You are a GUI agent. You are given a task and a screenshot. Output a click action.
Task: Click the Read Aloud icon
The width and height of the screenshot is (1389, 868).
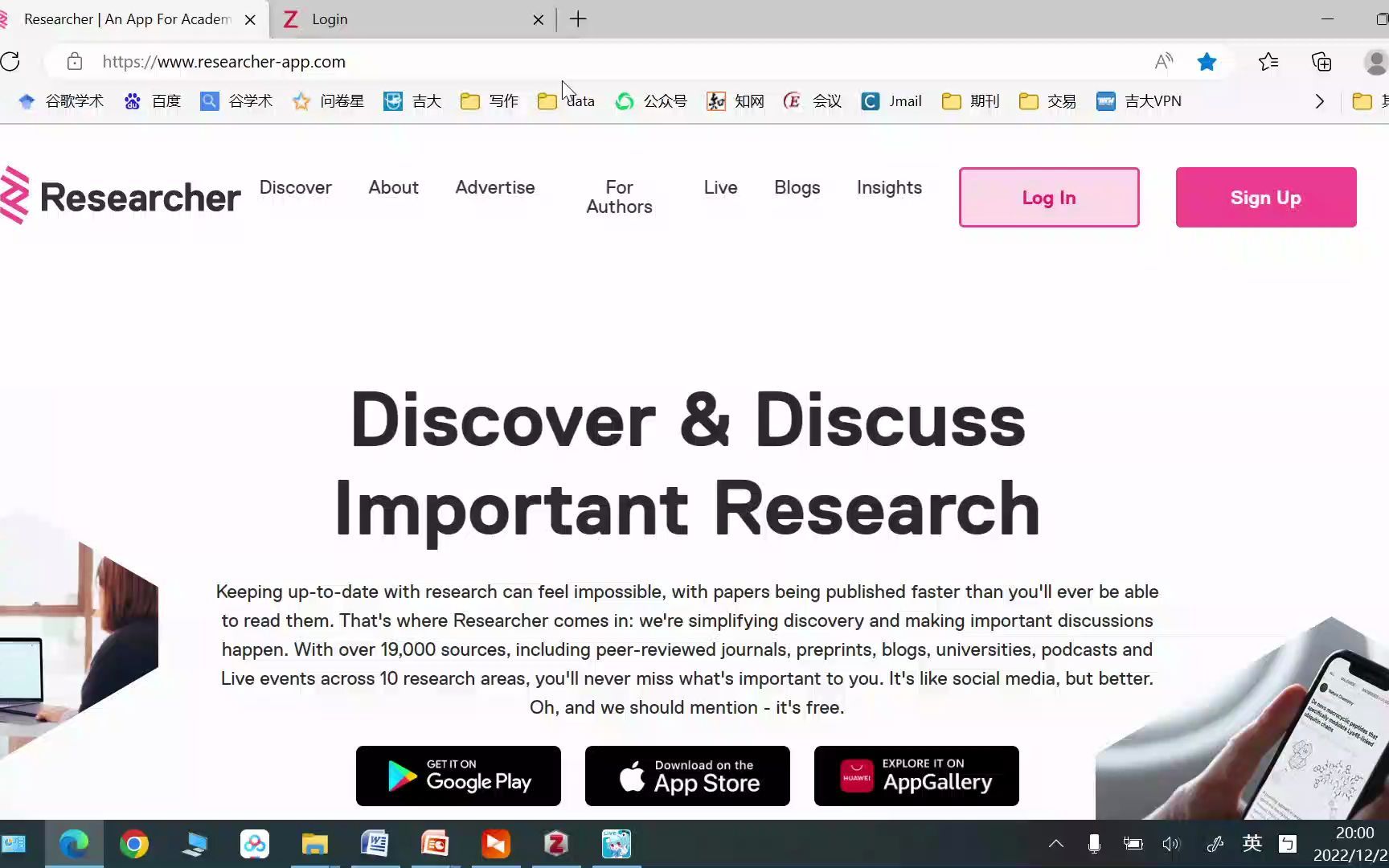tap(1163, 62)
